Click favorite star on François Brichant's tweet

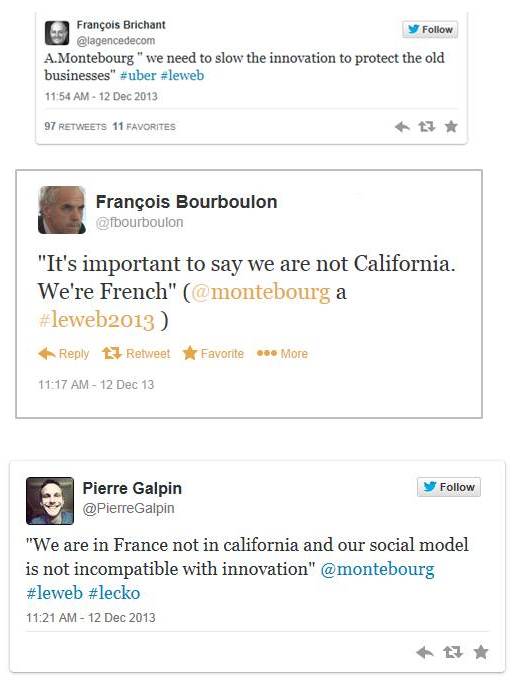pyautogui.click(x=451, y=126)
